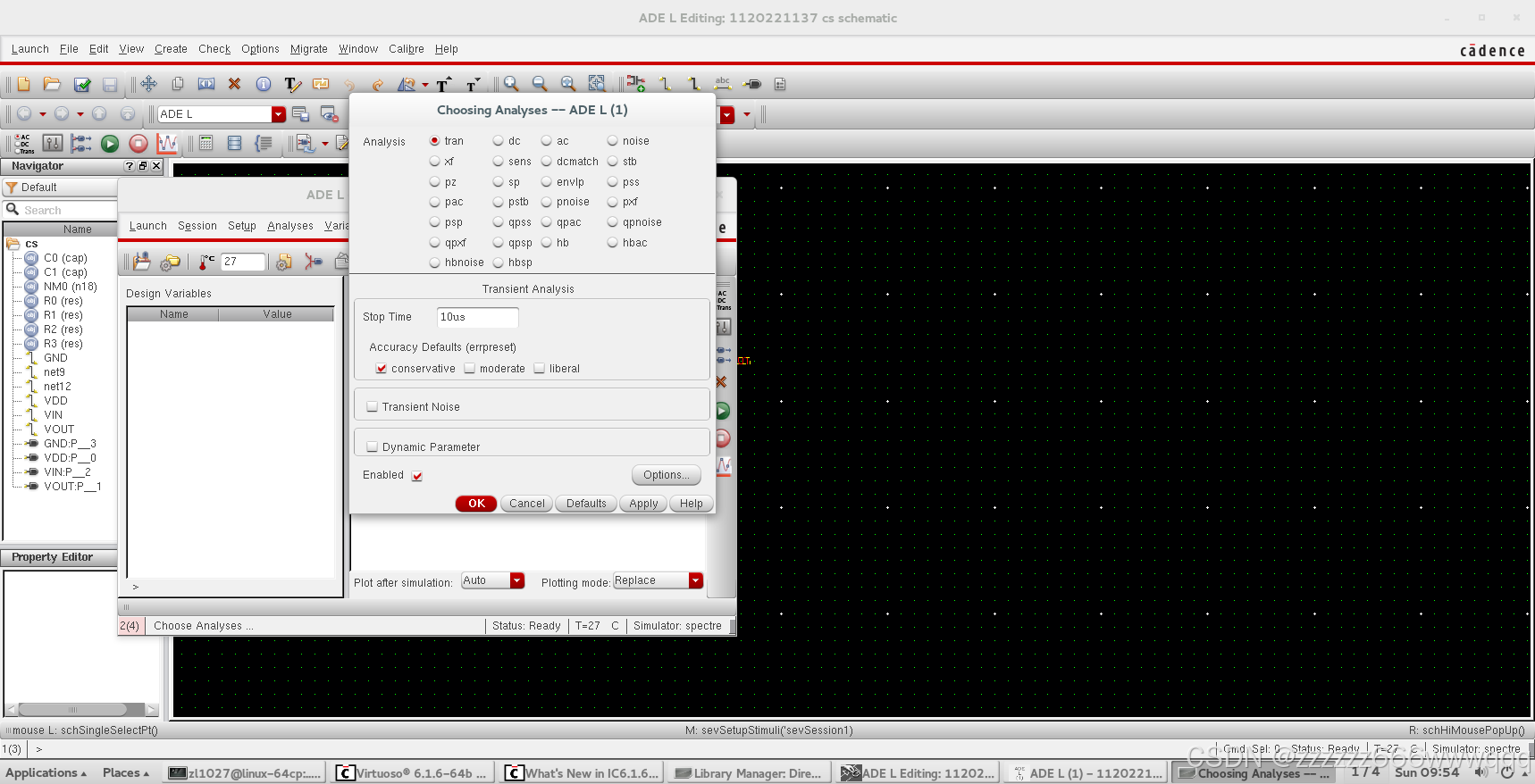Open the Migrate menu
1535x784 pixels.
click(x=309, y=49)
